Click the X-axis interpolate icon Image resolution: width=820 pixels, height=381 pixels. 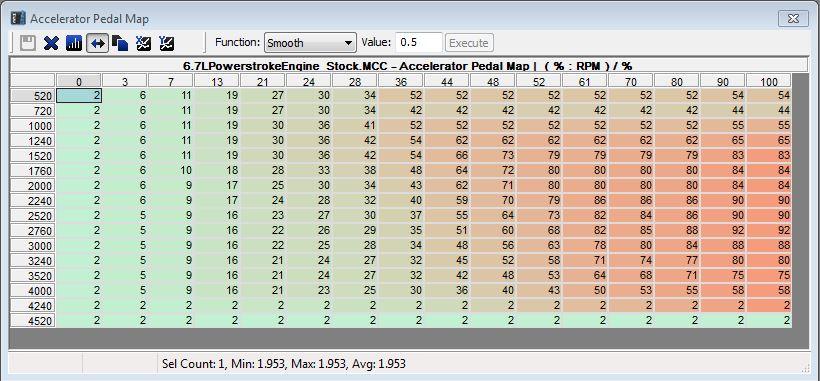click(143, 43)
